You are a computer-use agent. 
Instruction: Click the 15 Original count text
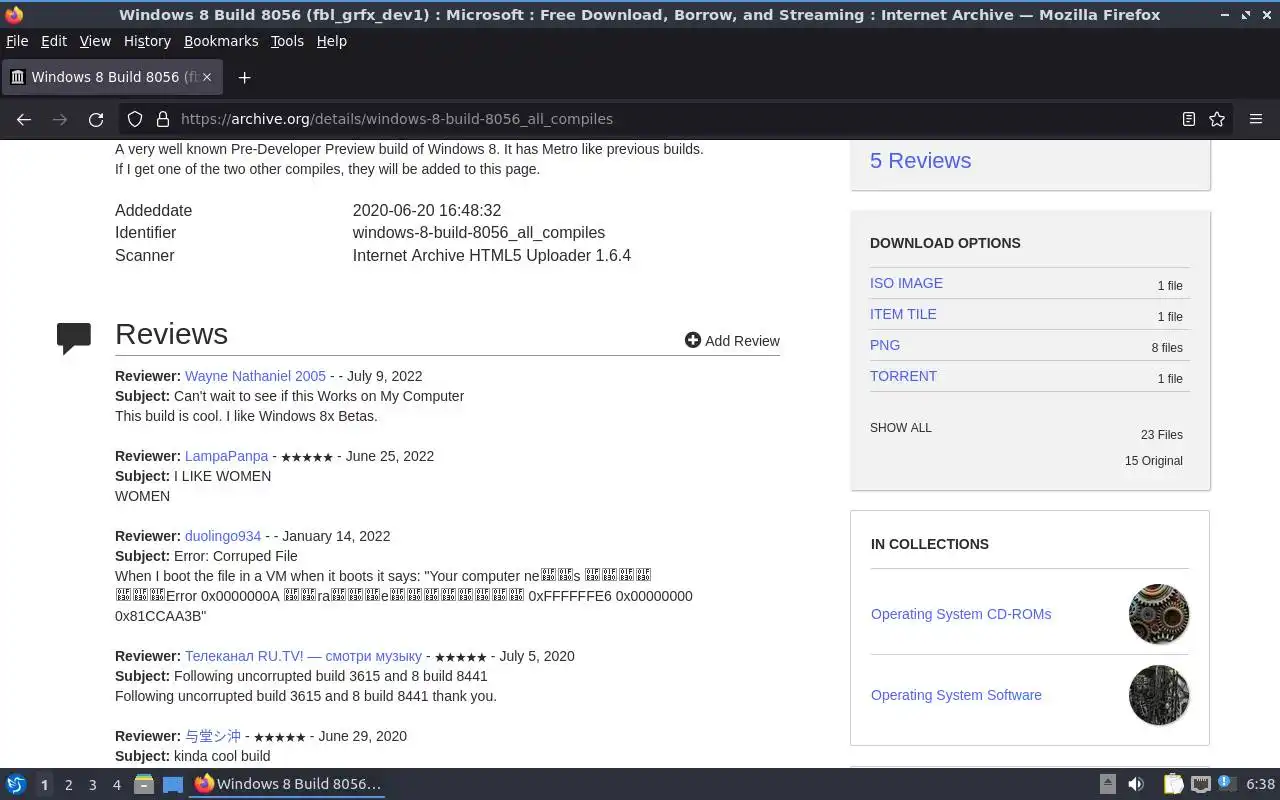1153,461
